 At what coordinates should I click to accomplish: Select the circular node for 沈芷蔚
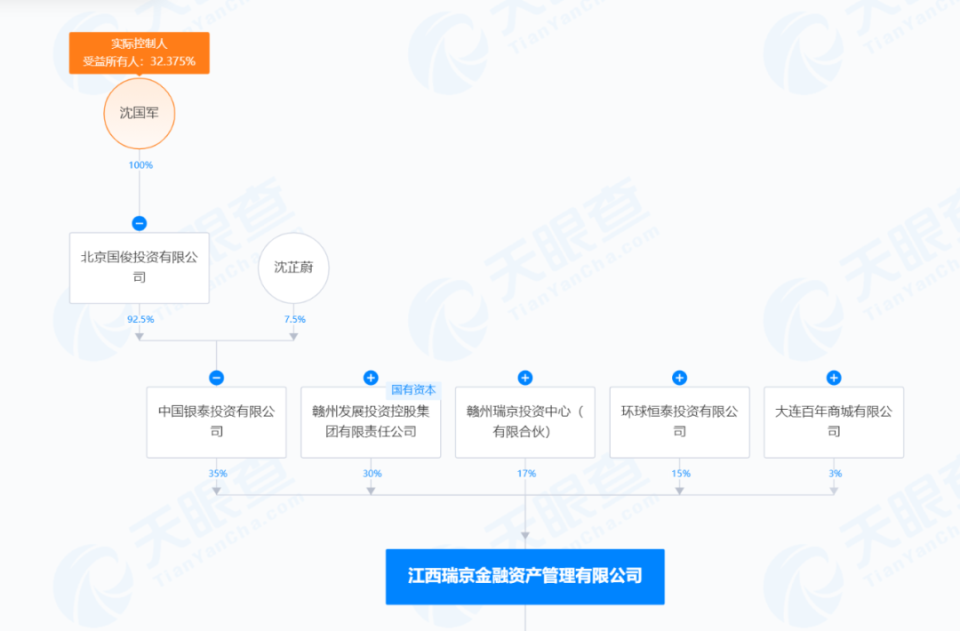292,268
